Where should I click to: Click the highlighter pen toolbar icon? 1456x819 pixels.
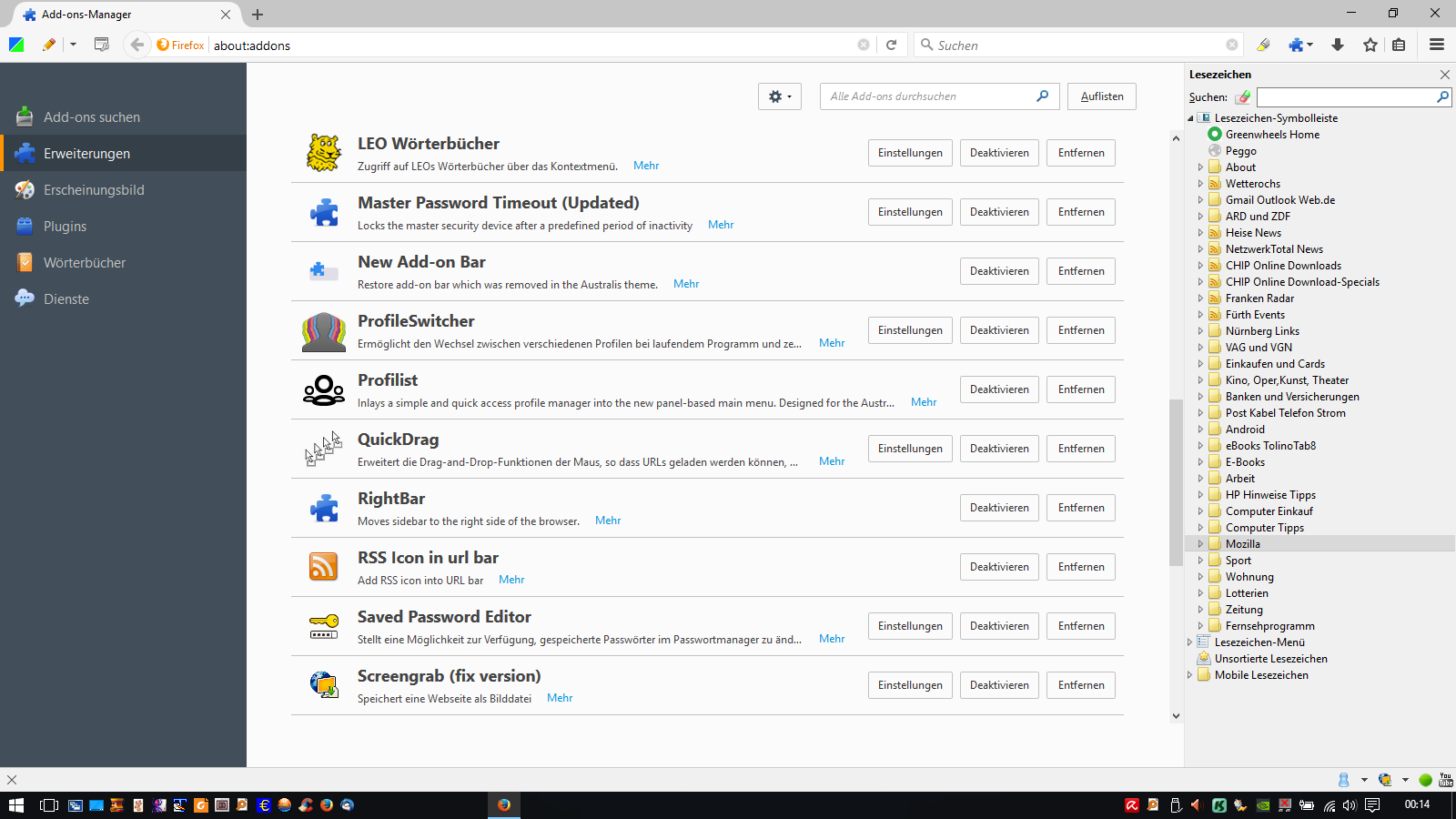(x=1263, y=45)
